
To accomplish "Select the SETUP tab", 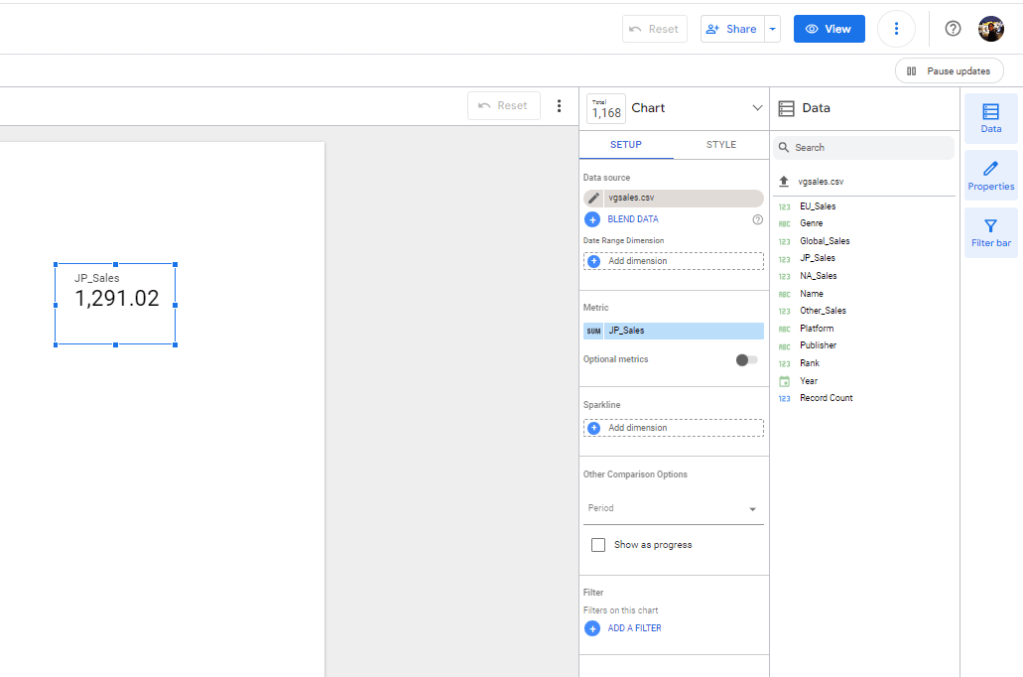I will [626, 145].
